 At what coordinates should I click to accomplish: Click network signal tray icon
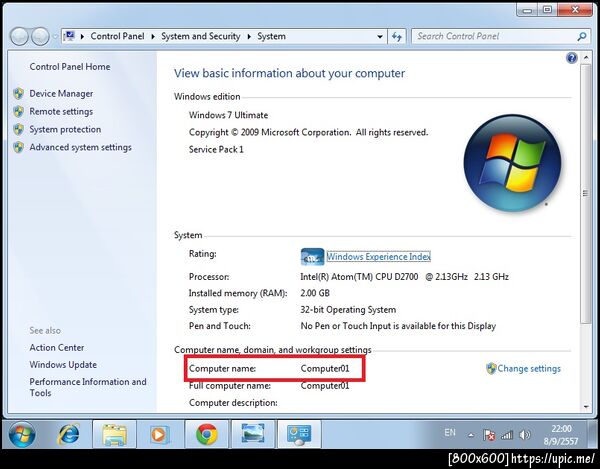pyautogui.click(x=507, y=435)
